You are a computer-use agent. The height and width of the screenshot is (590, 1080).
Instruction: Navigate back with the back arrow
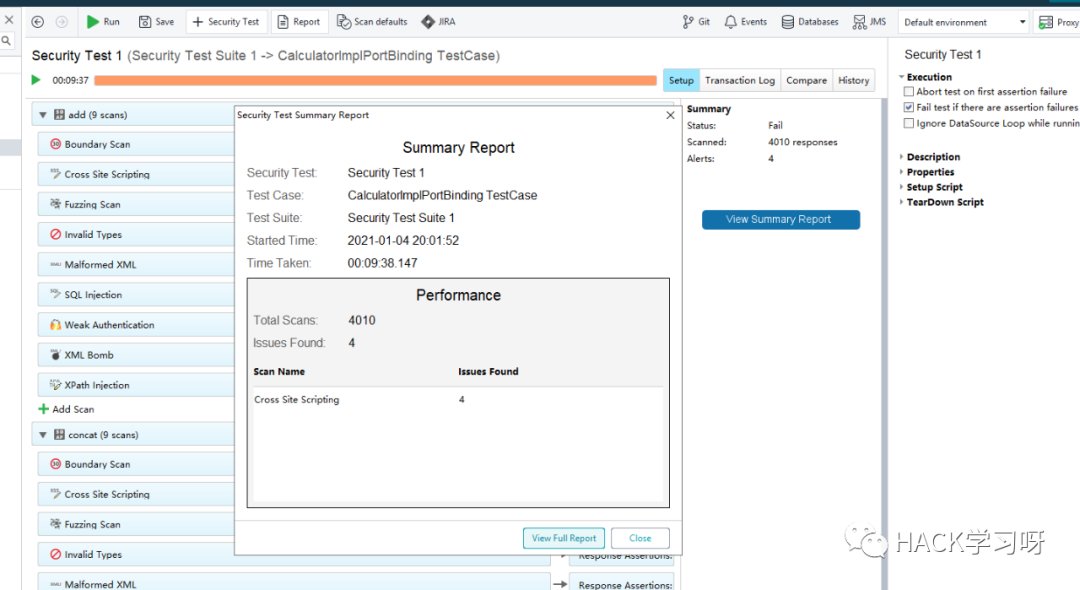(38, 22)
